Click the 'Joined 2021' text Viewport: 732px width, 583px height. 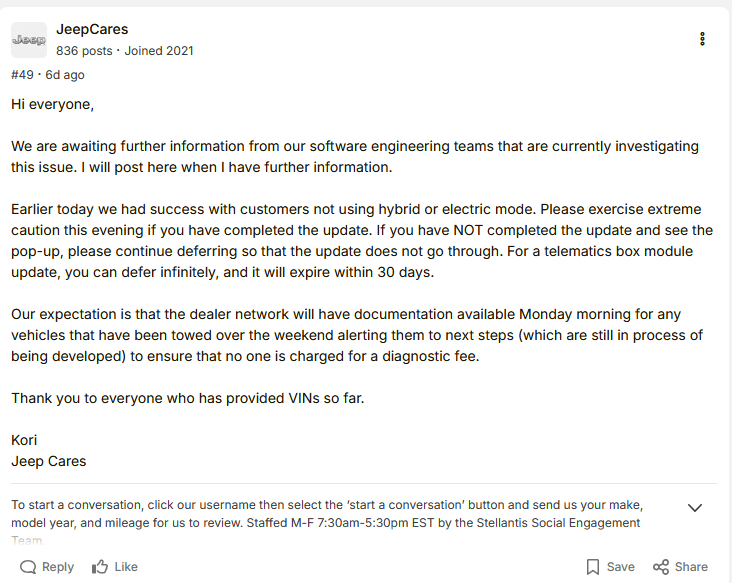pos(159,50)
